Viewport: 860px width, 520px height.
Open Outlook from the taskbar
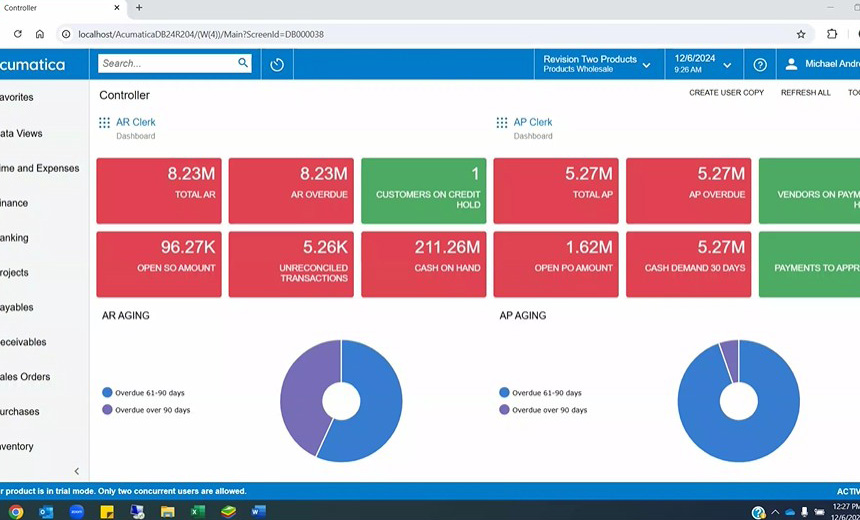[x=46, y=512]
